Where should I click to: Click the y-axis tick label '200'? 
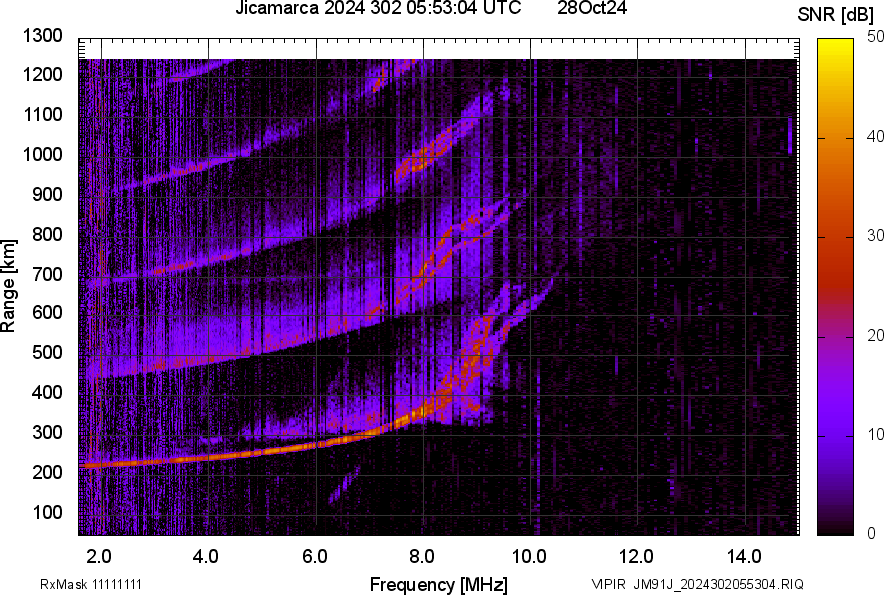tap(47, 472)
